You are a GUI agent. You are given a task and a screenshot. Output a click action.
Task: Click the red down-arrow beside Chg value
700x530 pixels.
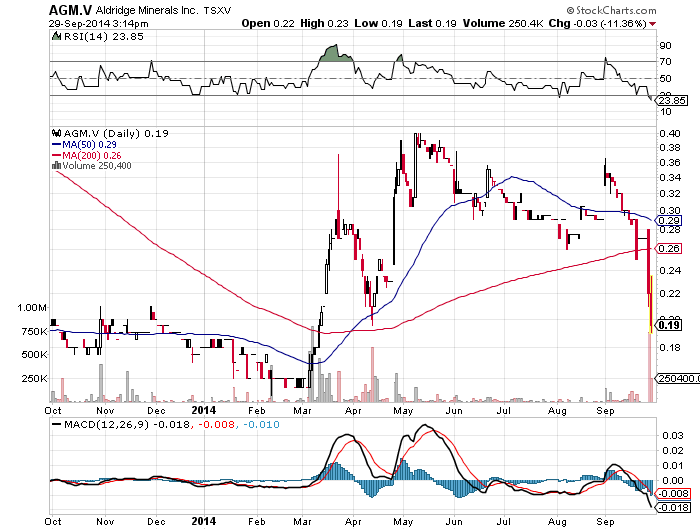[653, 24]
